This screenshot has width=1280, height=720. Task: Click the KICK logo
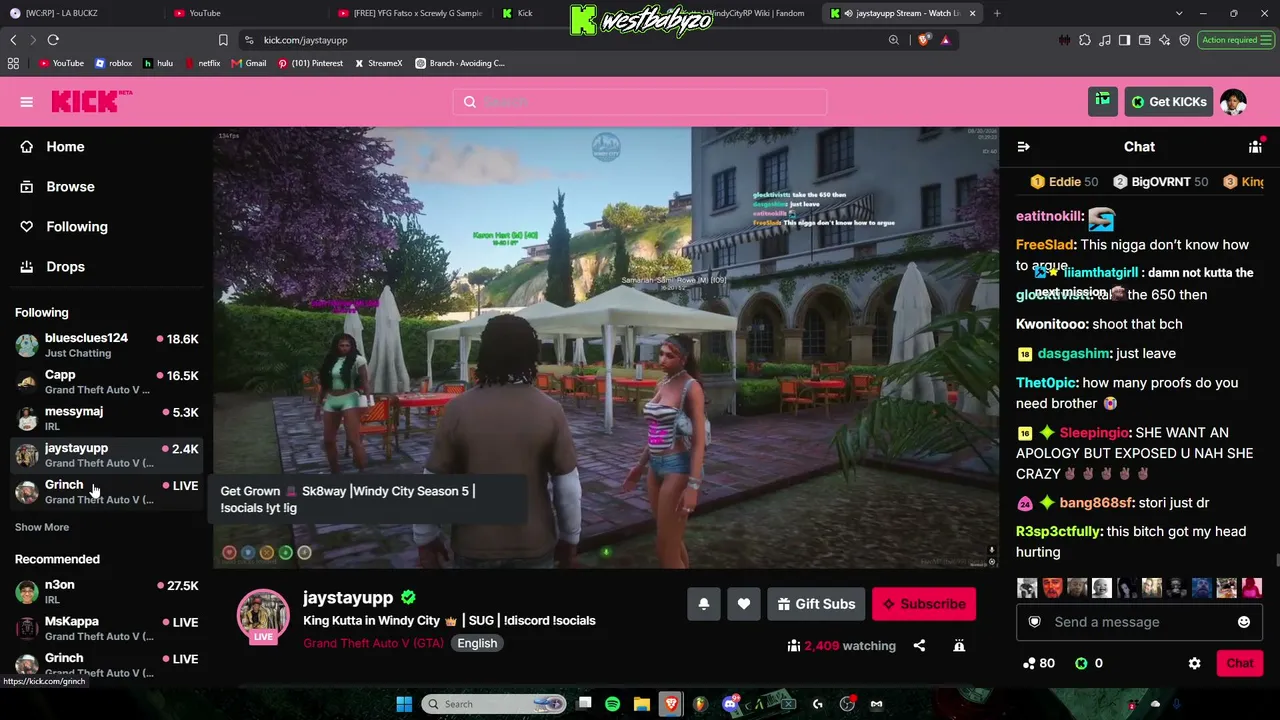[x=91, y=101]
